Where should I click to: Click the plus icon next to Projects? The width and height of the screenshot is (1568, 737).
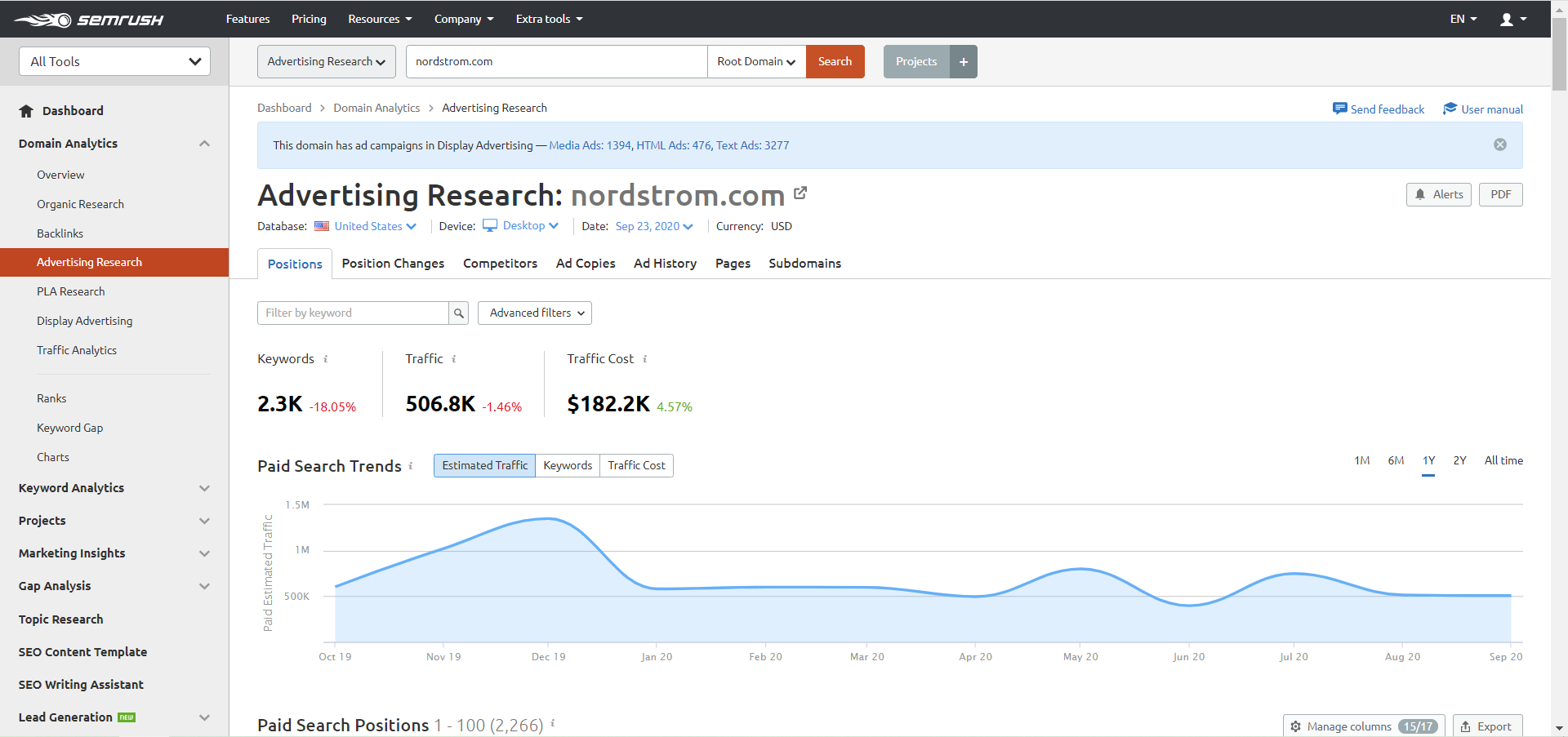(964, 62)
